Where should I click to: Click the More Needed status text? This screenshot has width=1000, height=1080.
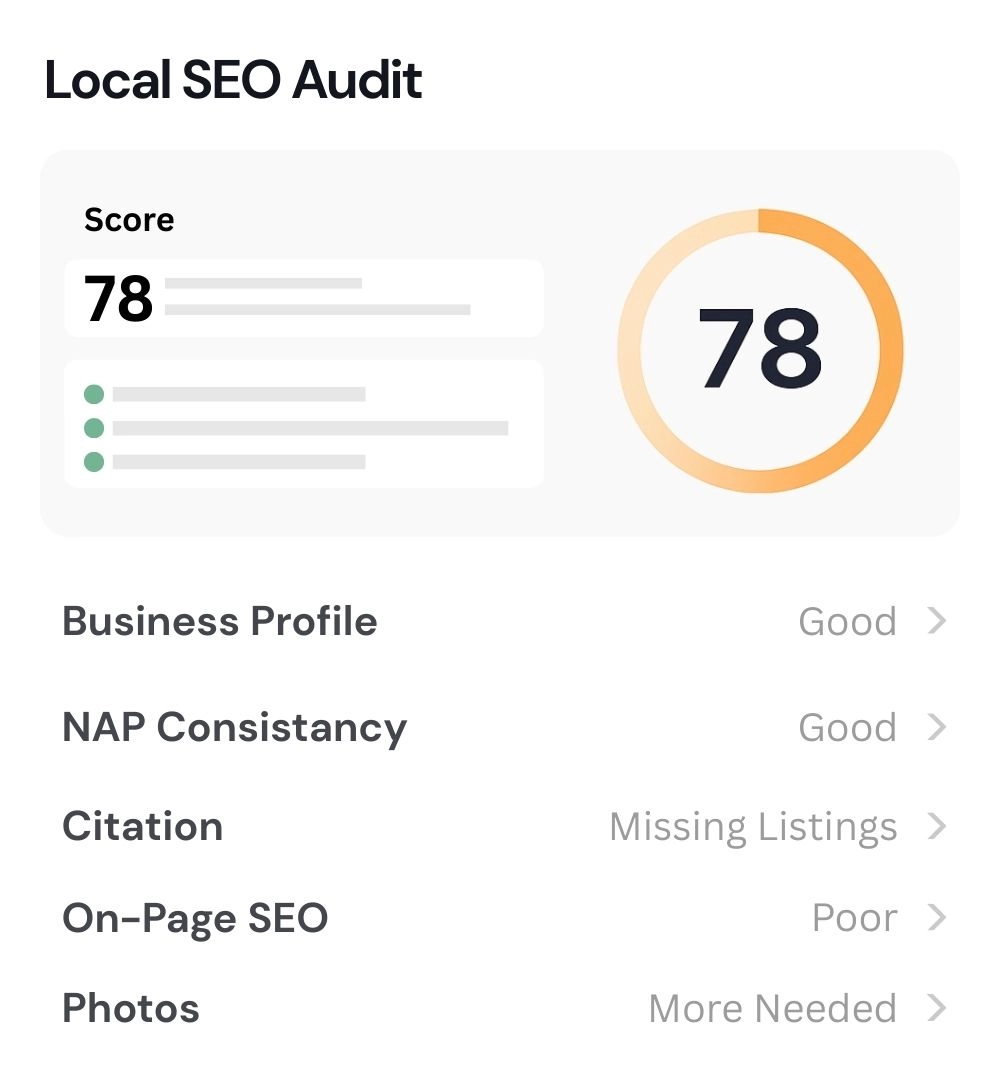pyautogui.click(x=772, y=1008)
